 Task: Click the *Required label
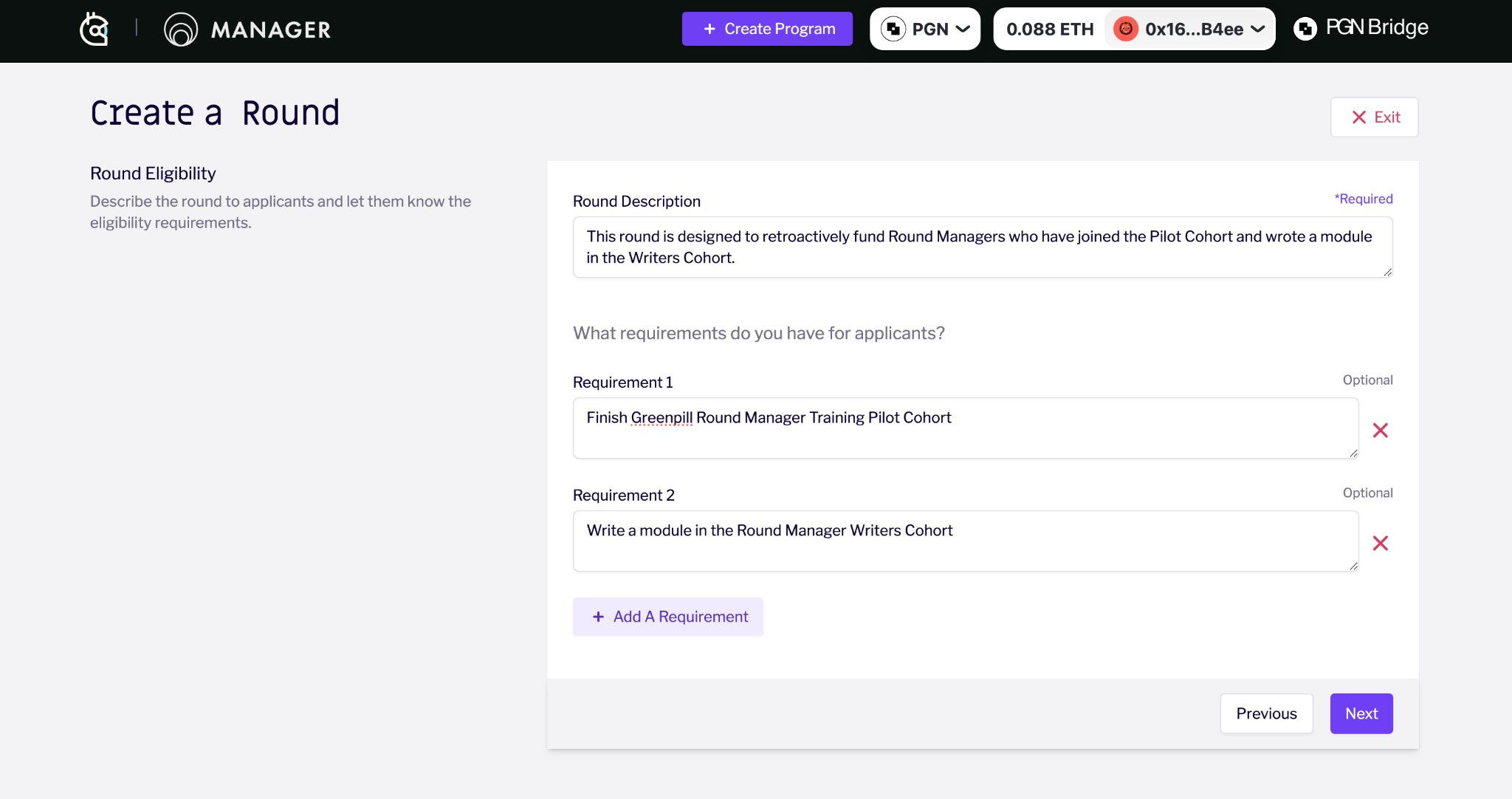1364,199
